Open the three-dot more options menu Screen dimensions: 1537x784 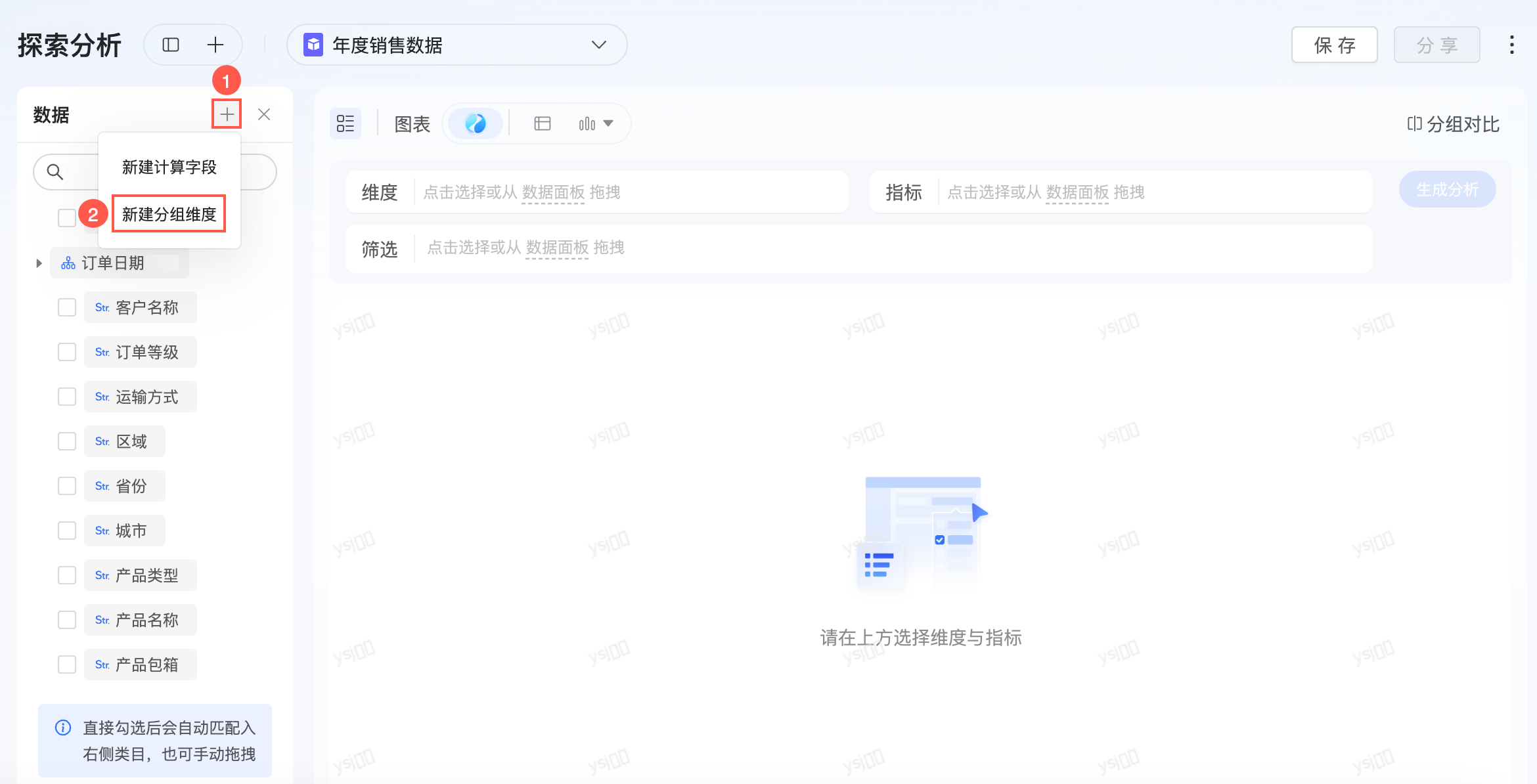[1511, 45]
